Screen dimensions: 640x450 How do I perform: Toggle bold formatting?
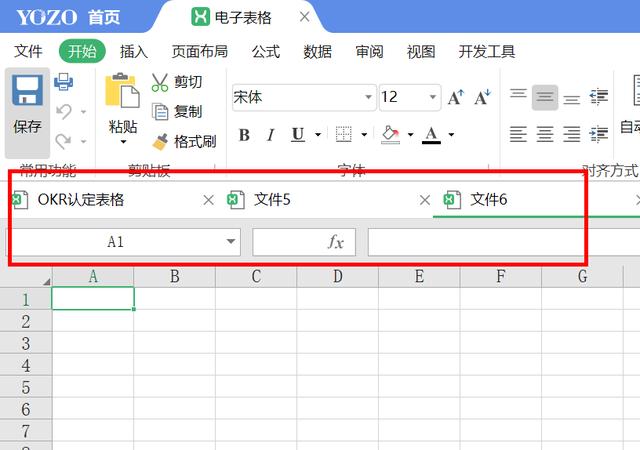point(244,134)
